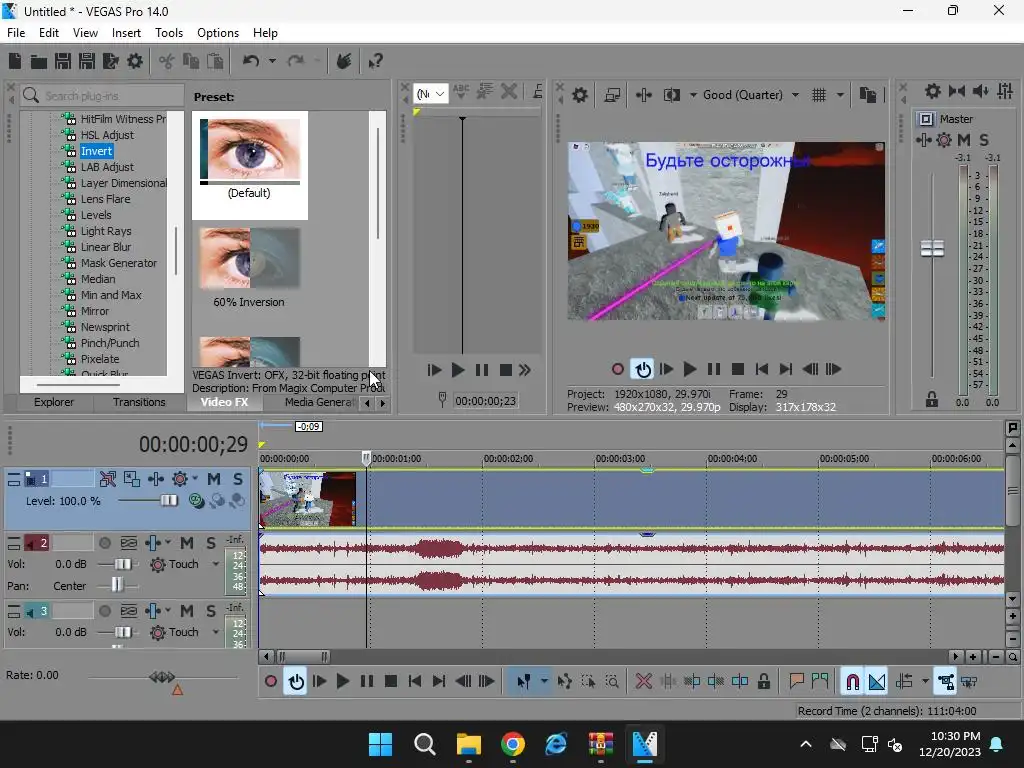This screenshot has width=1024, height=768.
Task: Click the Undo arrow icon
Action: click(251, 61)
